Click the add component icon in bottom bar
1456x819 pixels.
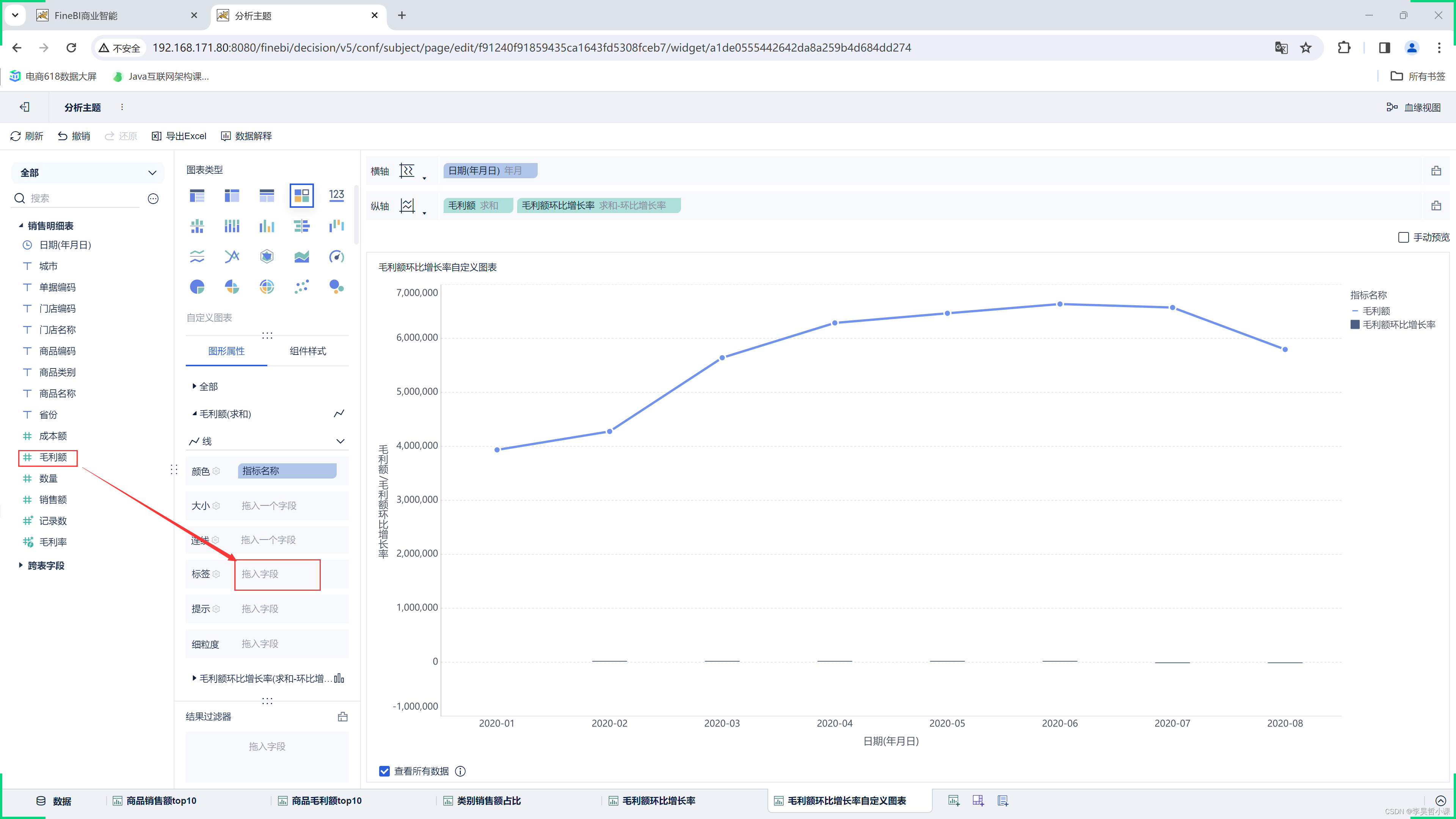pos(954,800)
